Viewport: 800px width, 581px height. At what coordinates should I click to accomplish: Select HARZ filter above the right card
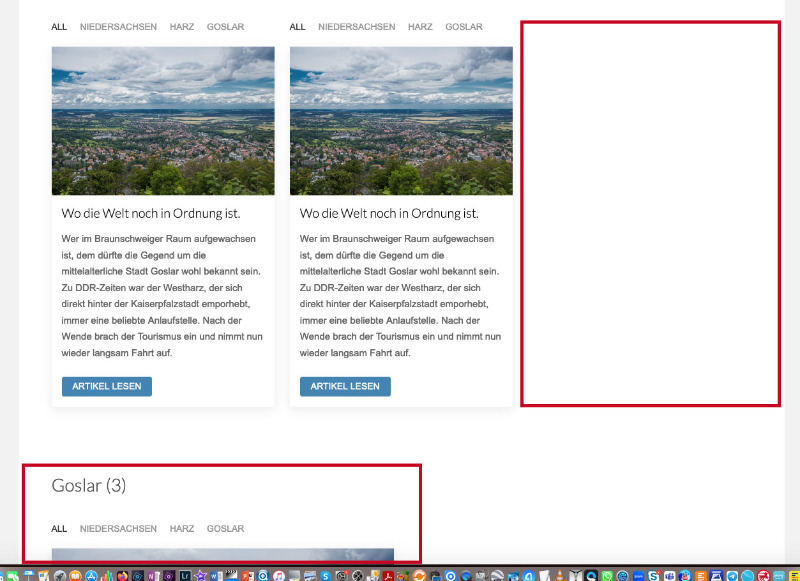[420, 27]
